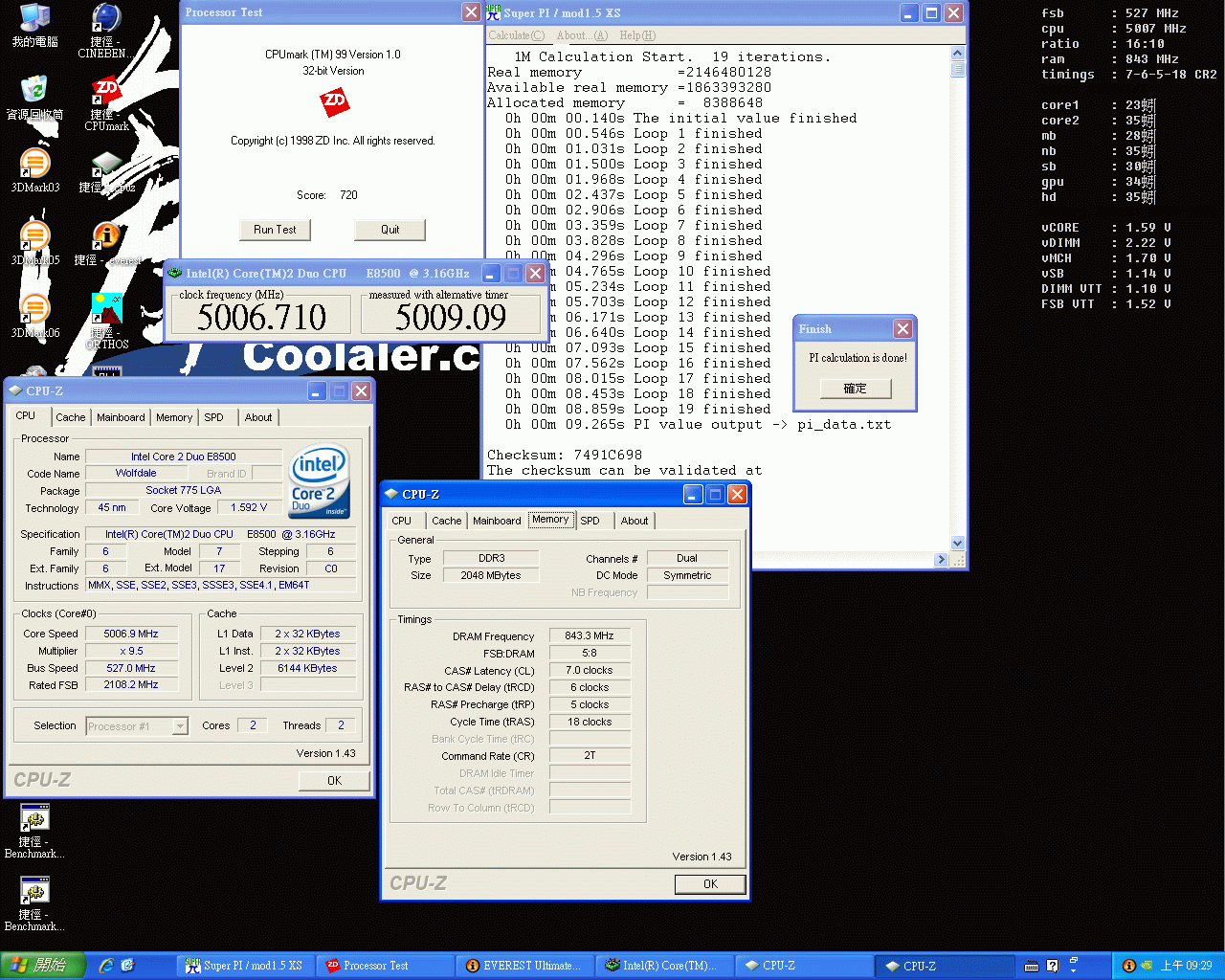The width and height of the screenshot is (1225, 980).
Task: Click the keyboard icon in the tray
Action: [1032, 967]
